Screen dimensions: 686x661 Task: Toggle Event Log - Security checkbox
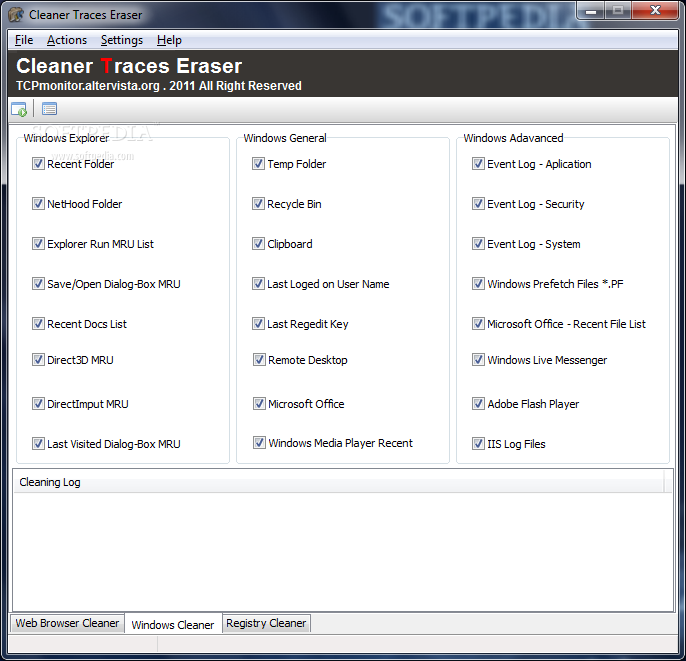pos(478,204)
